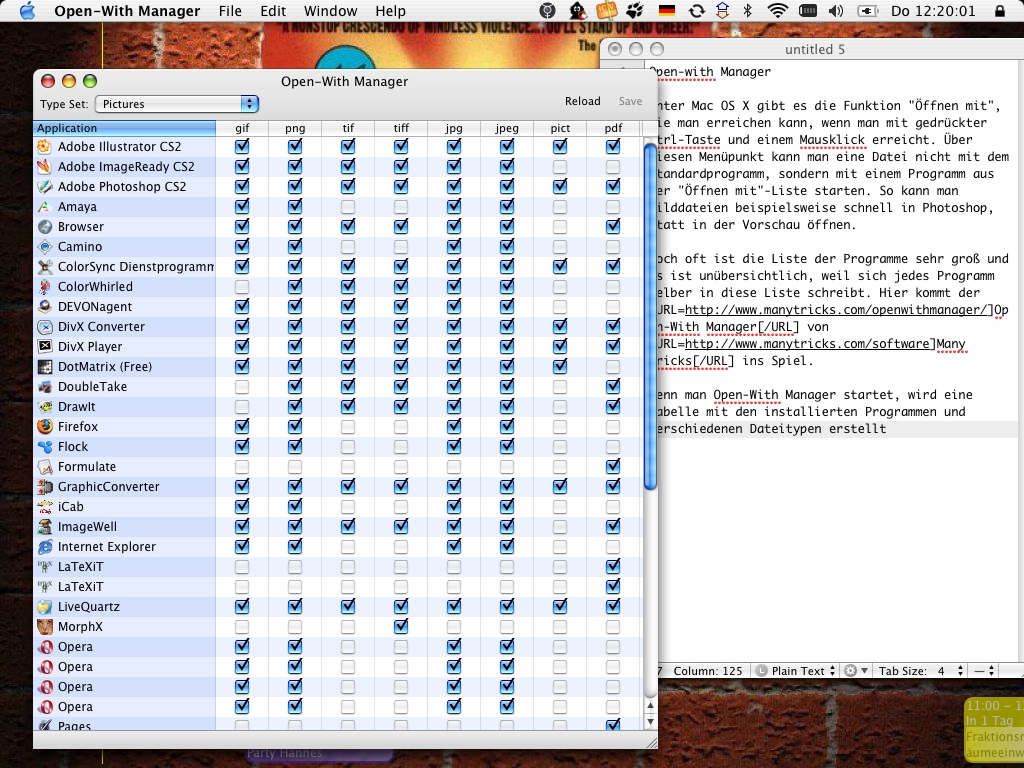1024x768 pixels.
Task: Select the DotMatrix (Free) icon
Action: point(44,366)
